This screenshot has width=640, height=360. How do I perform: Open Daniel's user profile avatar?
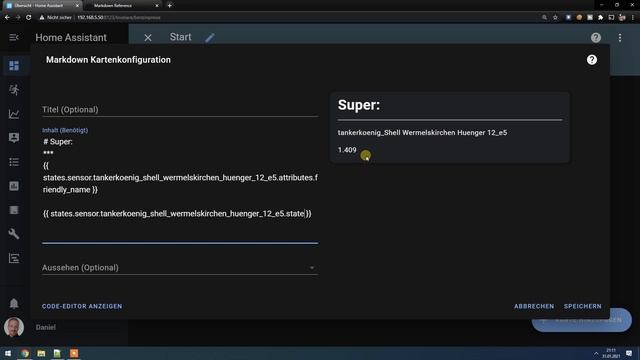click(14, 327)
